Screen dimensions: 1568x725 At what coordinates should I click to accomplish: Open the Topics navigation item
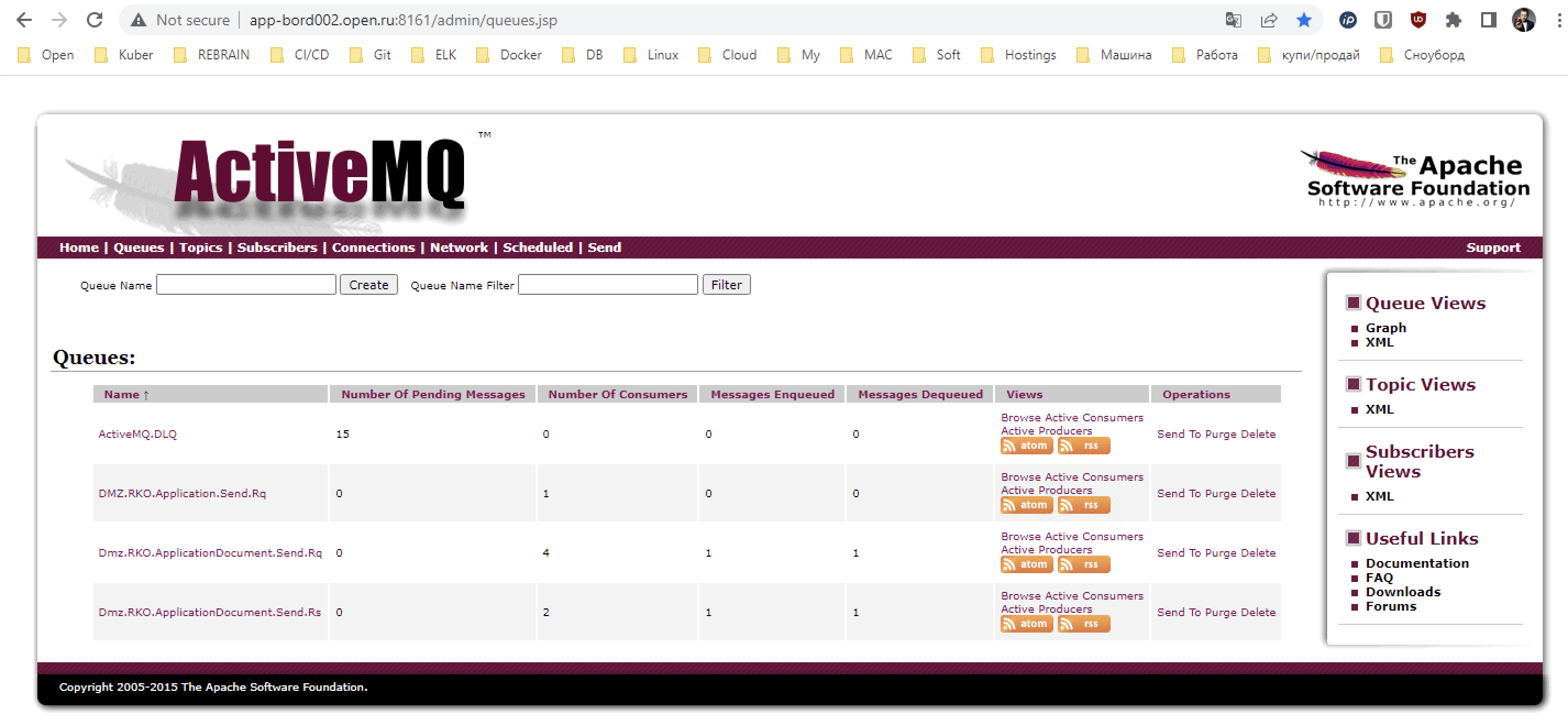click(x=200, y=248)
